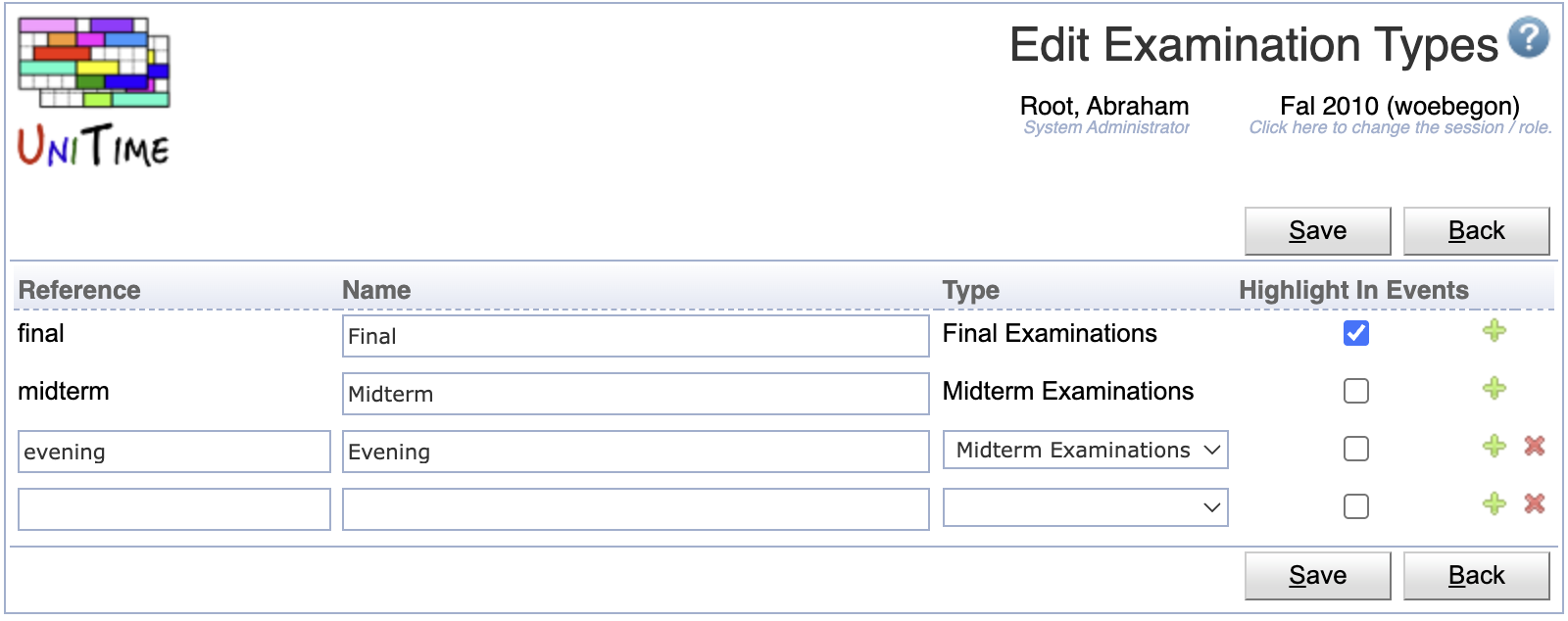Image resolution: width=1568 pixels, height=621 pixels.
Task: Add a row after the final row
Action: [1494, 331]
